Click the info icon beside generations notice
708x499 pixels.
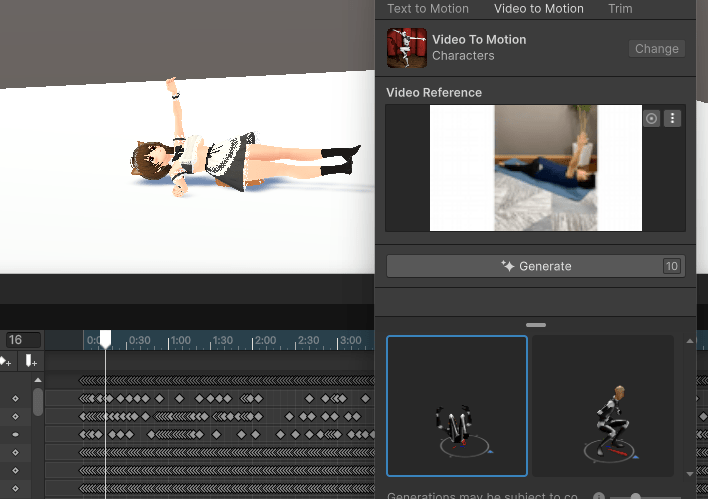(x=598, y=496)
